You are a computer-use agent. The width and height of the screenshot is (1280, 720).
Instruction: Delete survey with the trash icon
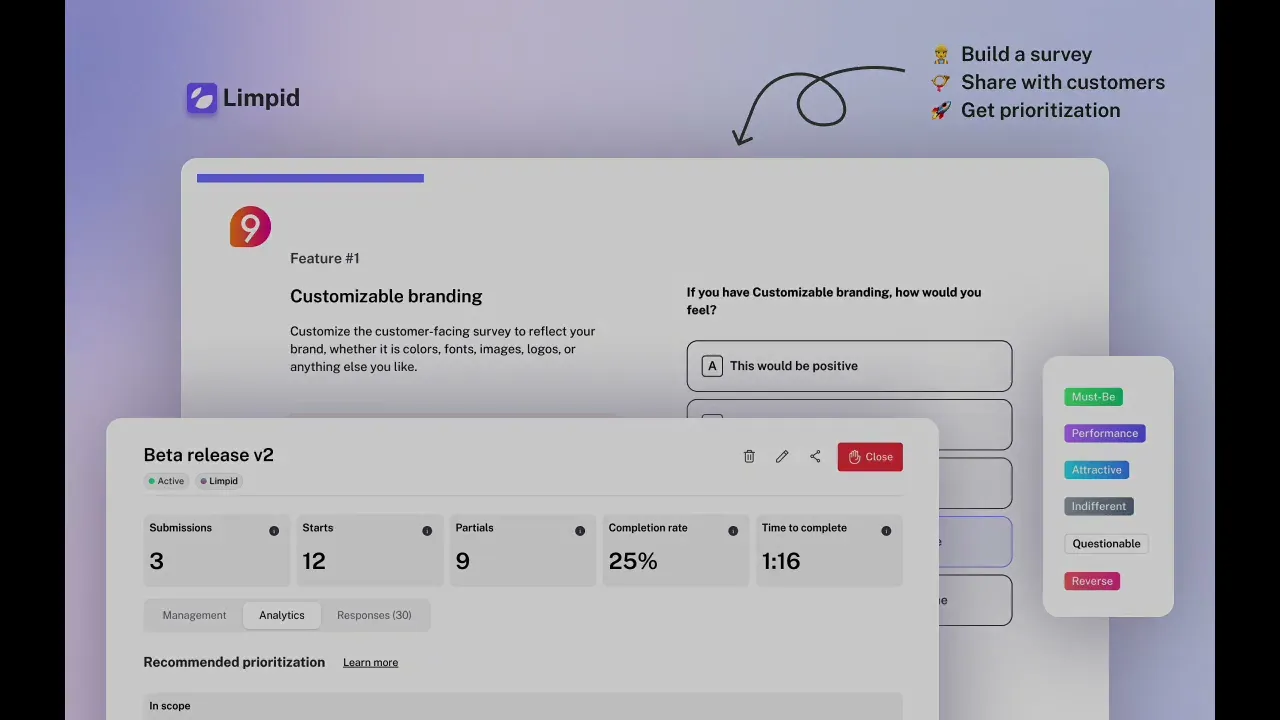coord(749,456)
